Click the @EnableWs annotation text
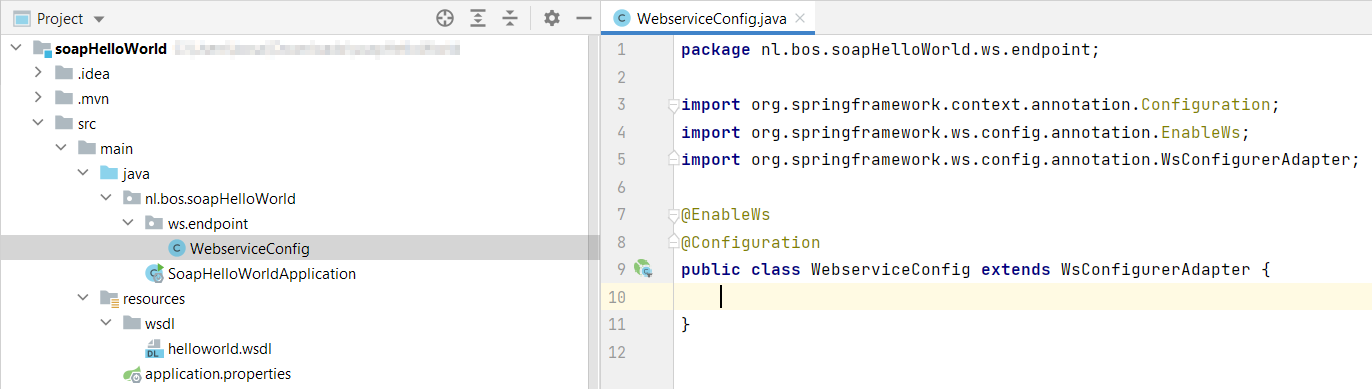1372x389 pixels. click(726, 215)
